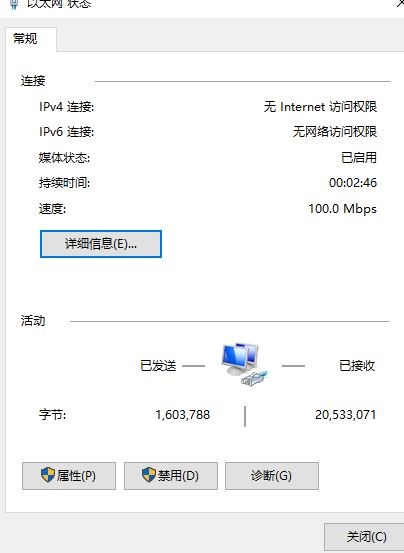Viewport: 404px width, 553px height.
Task: Click the shield icon on the 禁用 button
Action: coord(149,475)
